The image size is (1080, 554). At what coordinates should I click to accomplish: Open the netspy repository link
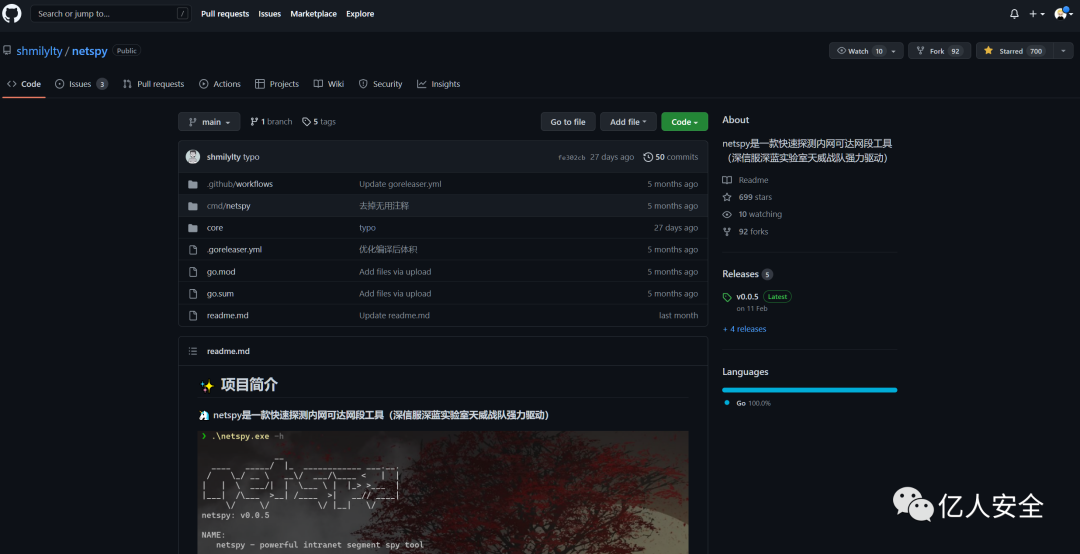point(90,51)
